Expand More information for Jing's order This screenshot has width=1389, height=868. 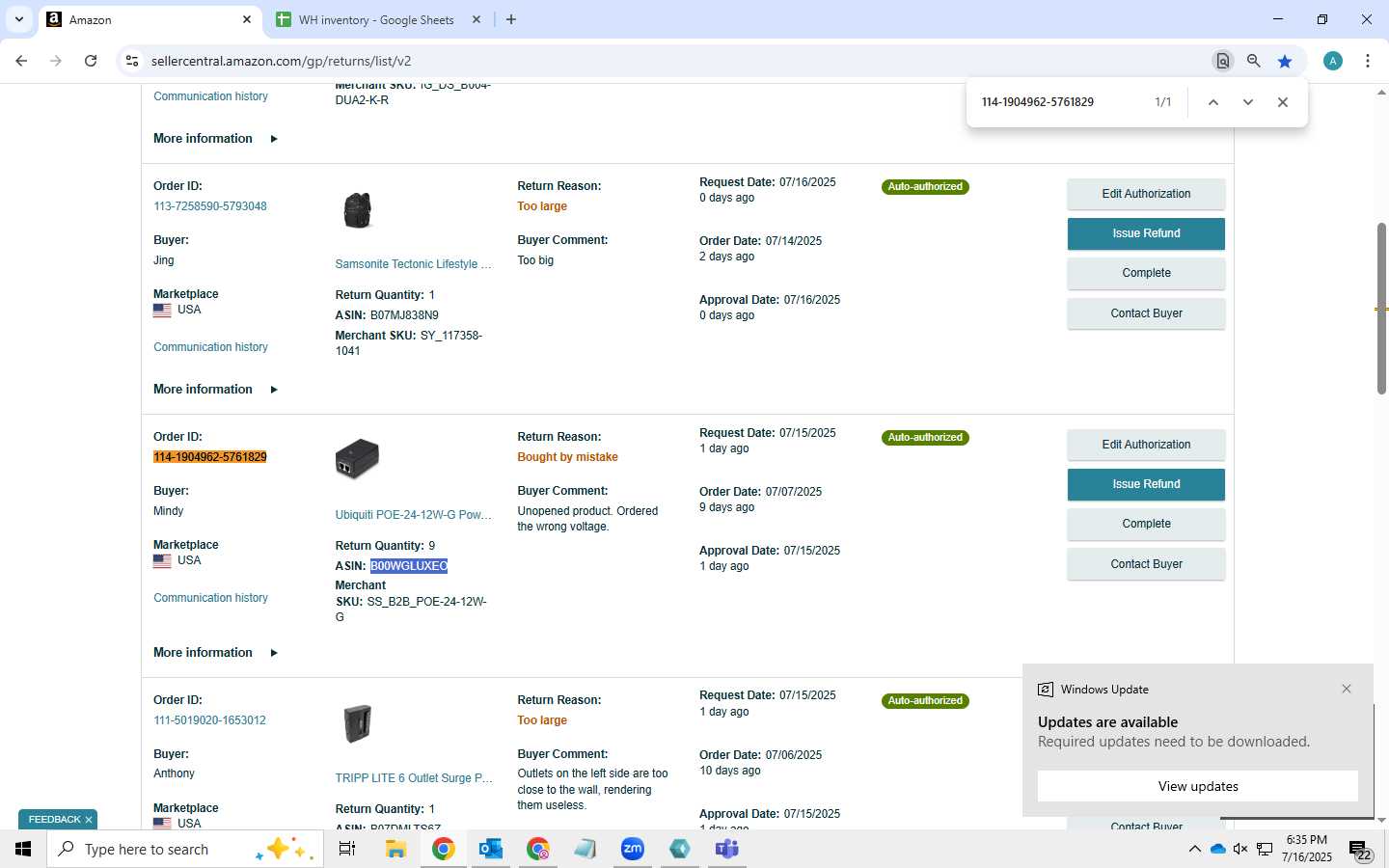215,390
